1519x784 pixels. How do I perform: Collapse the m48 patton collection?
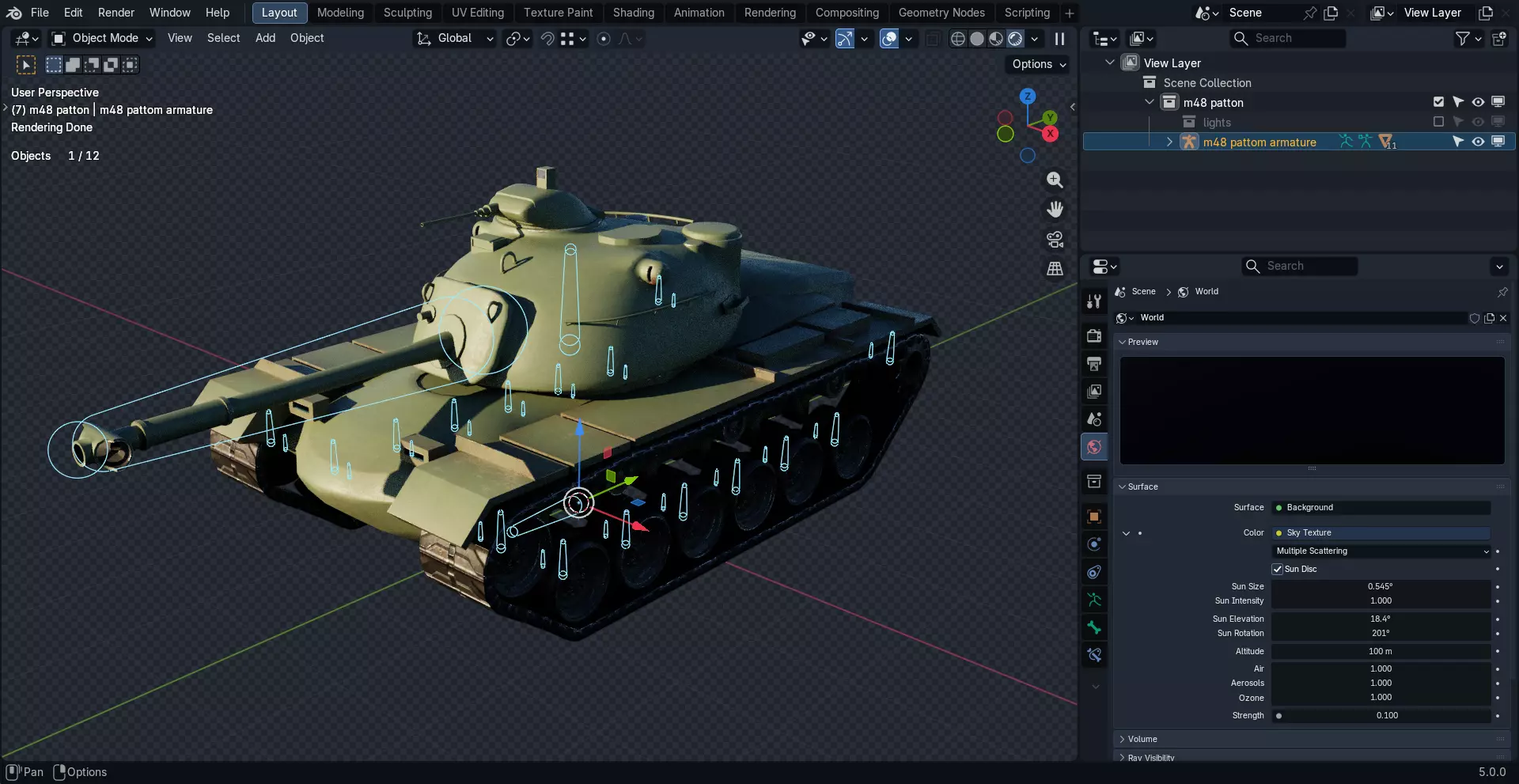click(x=1150, y=102)
